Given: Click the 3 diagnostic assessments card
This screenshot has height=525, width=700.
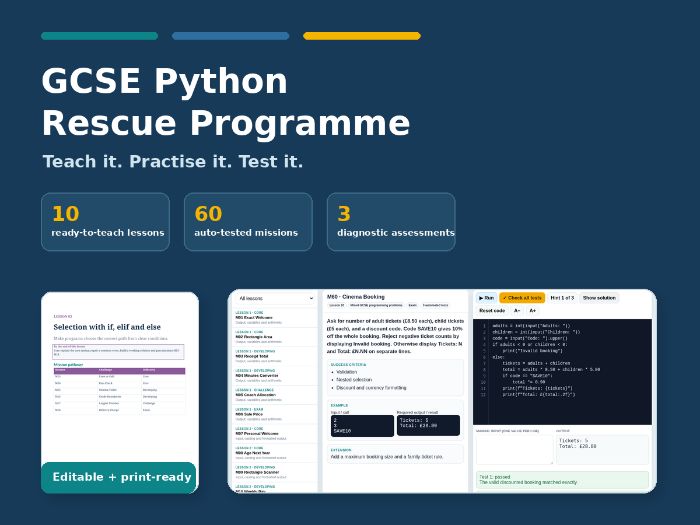Looking at the screenshot, I should tap(391, 222).
